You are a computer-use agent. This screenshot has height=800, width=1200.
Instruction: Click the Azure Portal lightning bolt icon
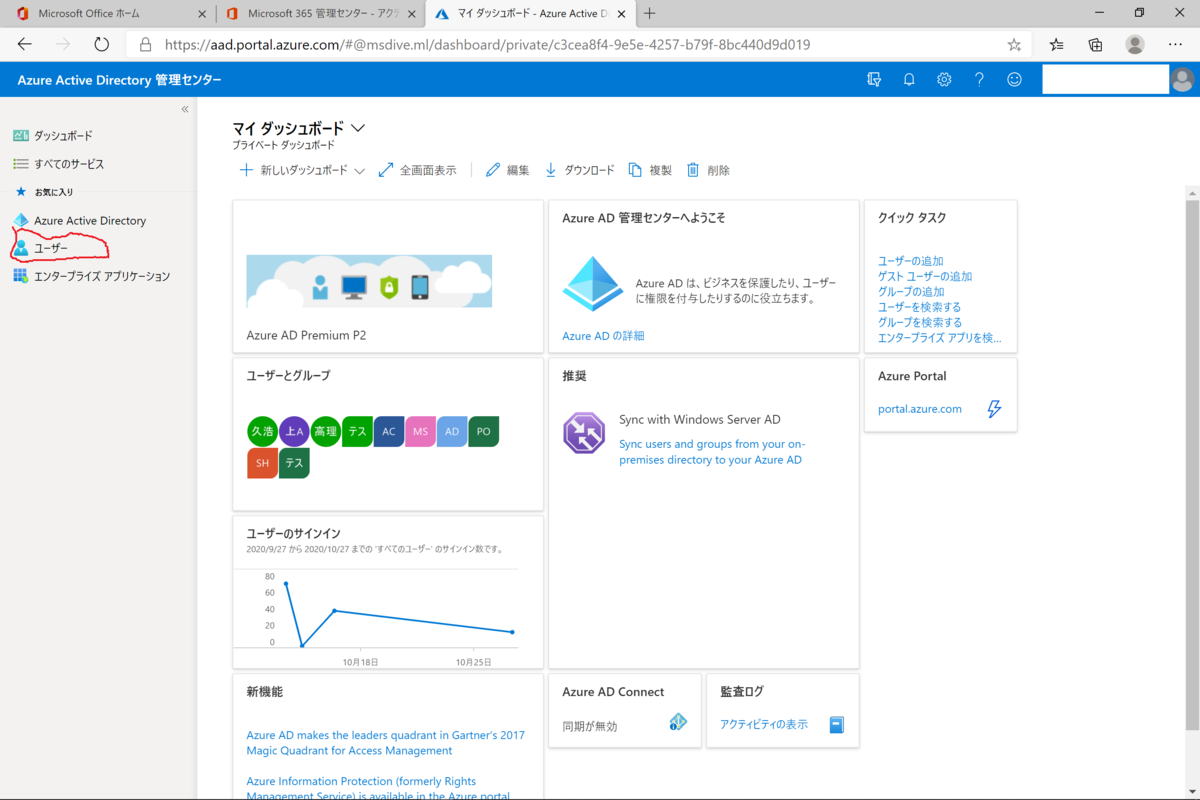pyautogui.click(x=994, y=408)
